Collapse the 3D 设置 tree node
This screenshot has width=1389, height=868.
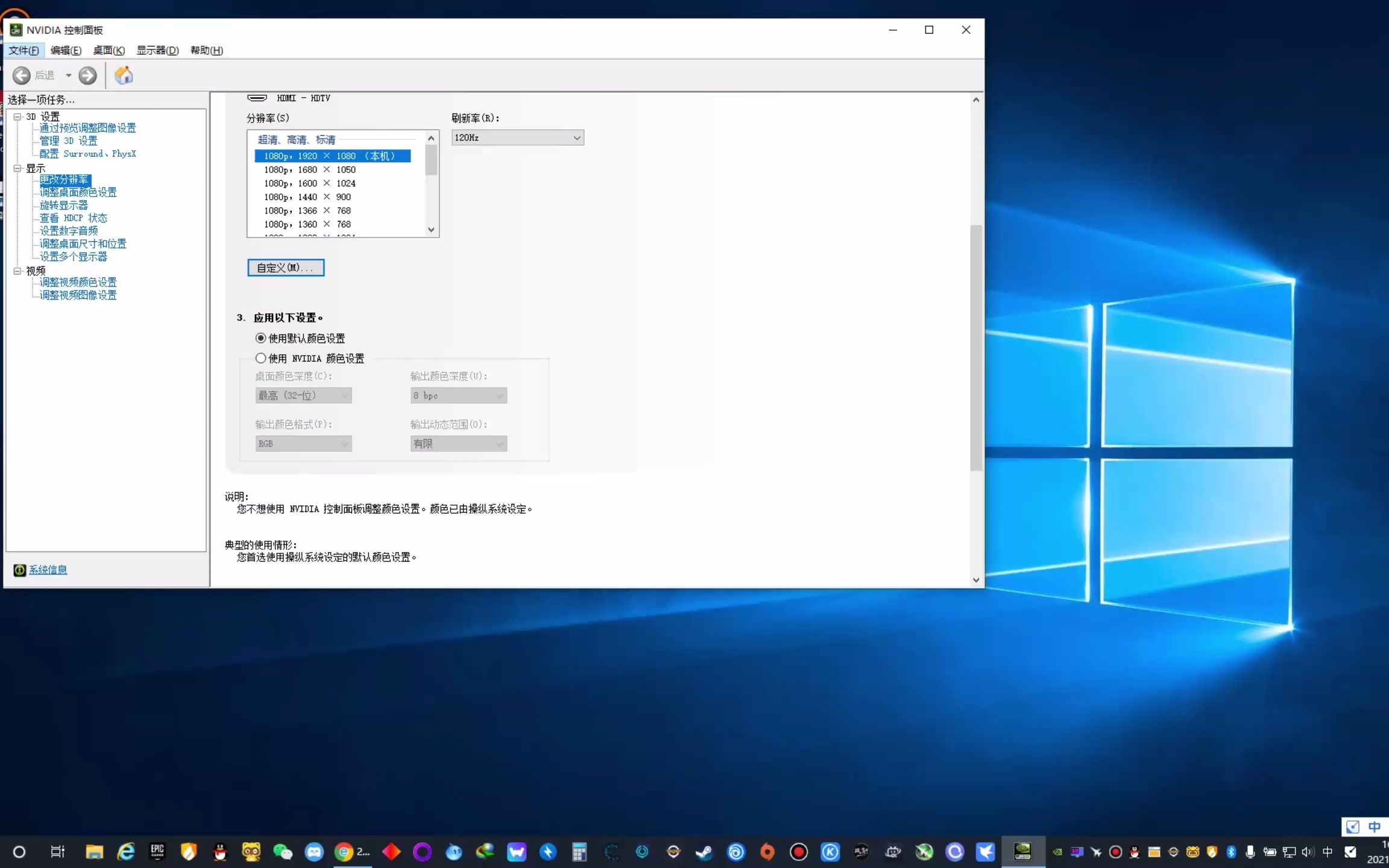click(x=17, y=116)
